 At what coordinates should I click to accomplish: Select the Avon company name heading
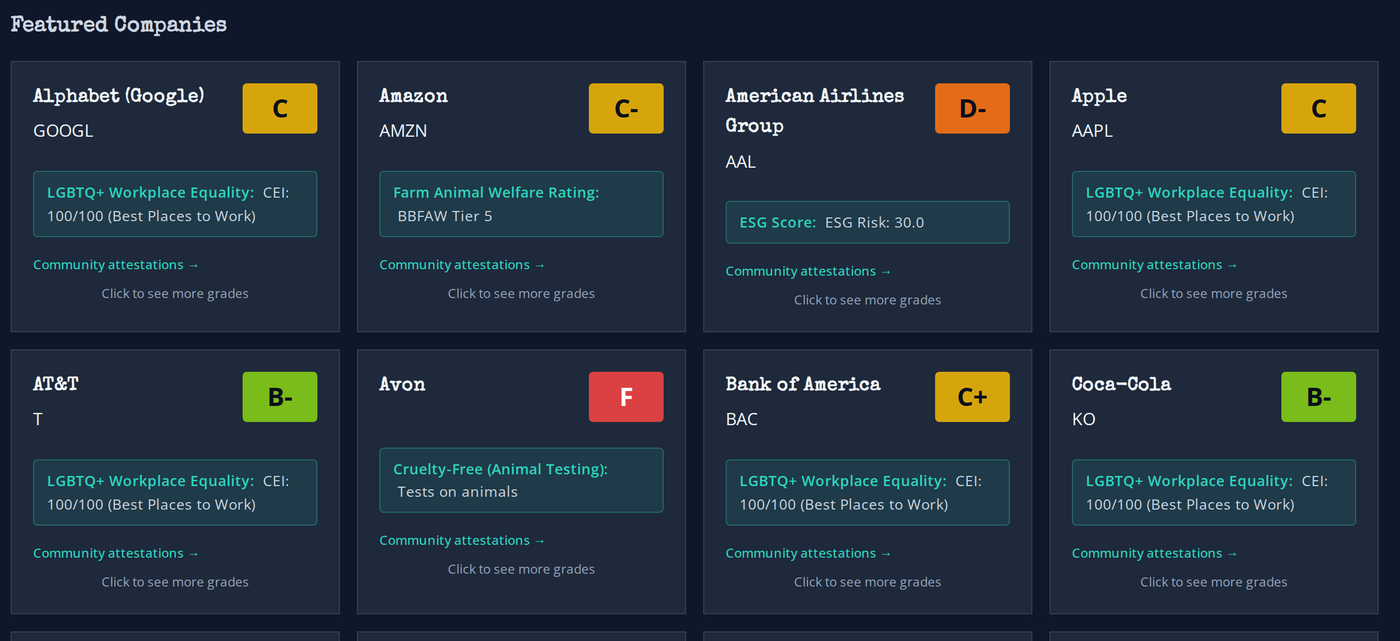(x=402, y=384)
